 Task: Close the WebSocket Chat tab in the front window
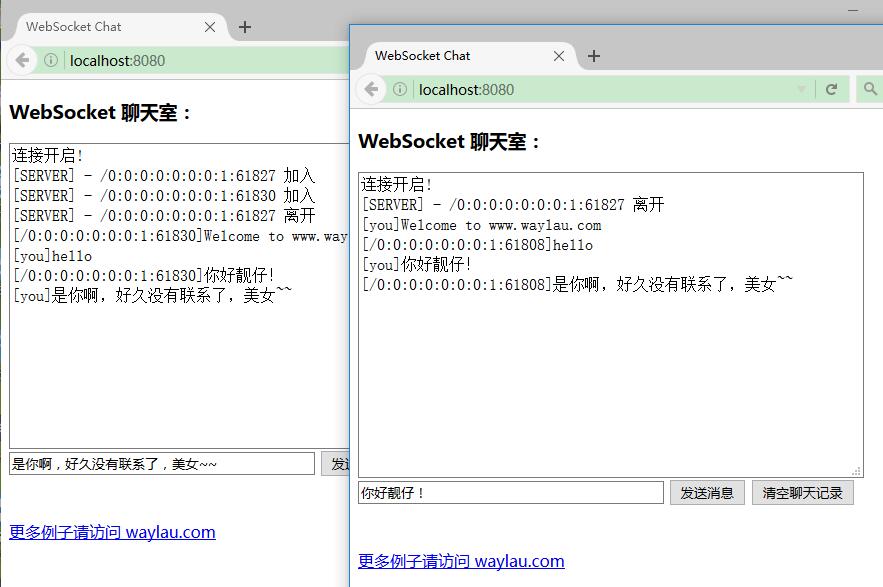pyautogui.click(x=559, y=56)
